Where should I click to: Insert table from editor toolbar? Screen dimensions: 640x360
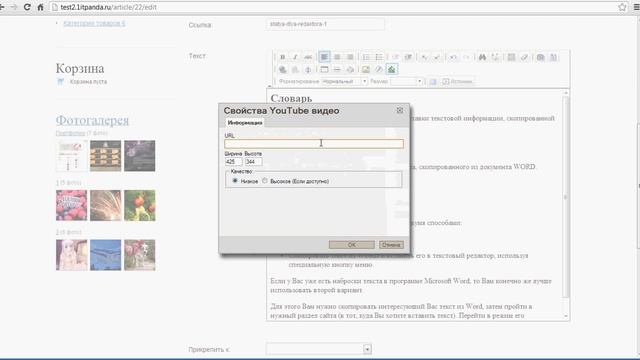point(324,69)
